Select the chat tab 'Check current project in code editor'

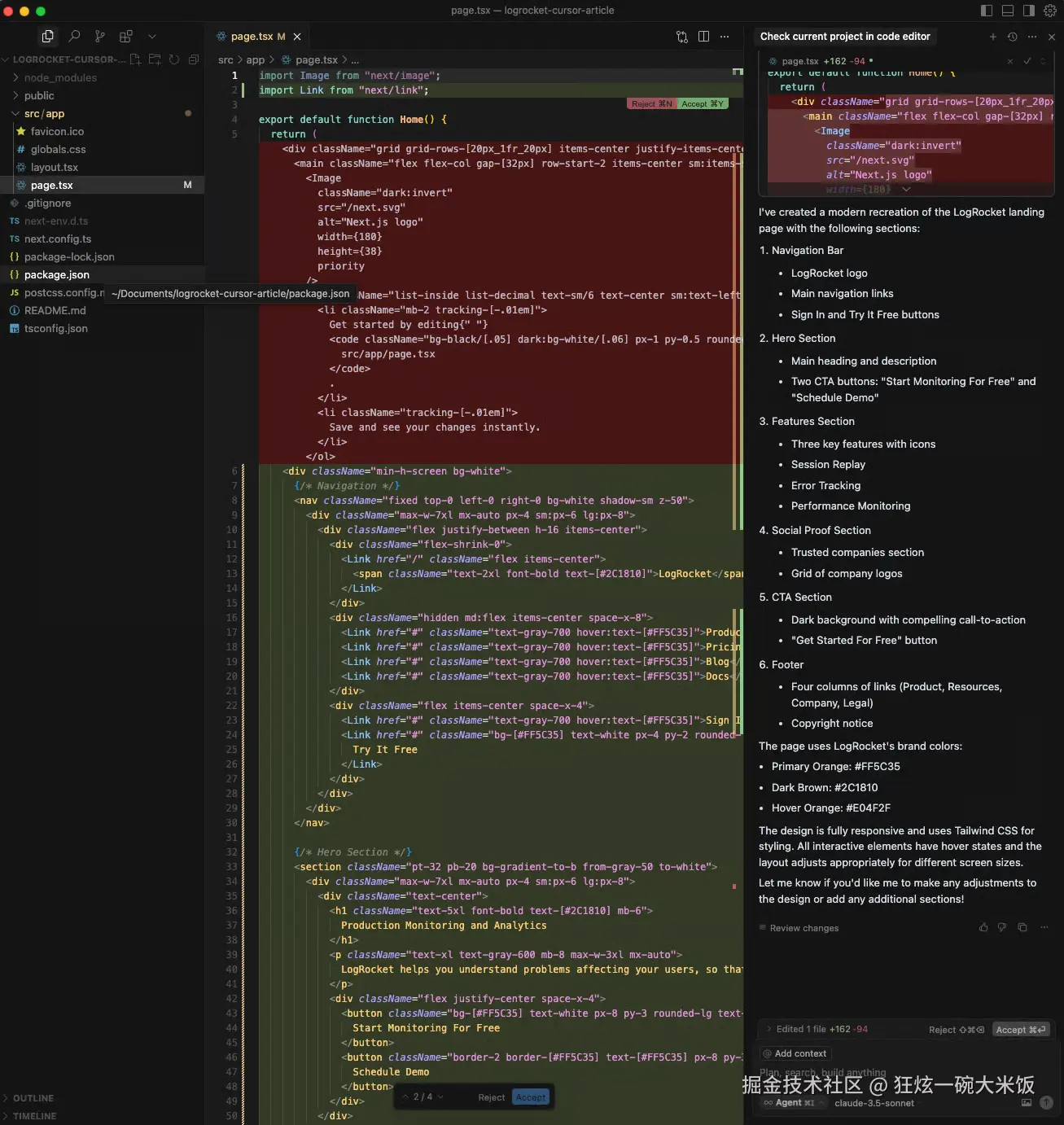point(844,37)
